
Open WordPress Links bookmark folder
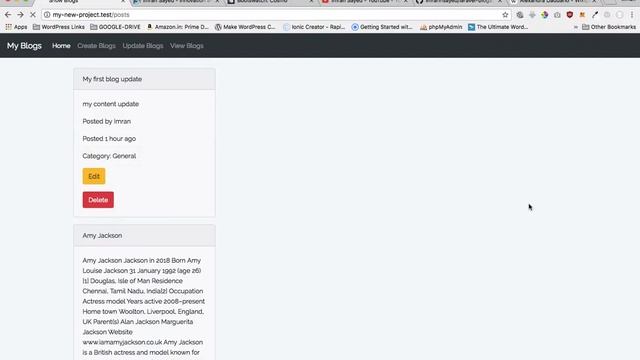(x=58, y=27)
